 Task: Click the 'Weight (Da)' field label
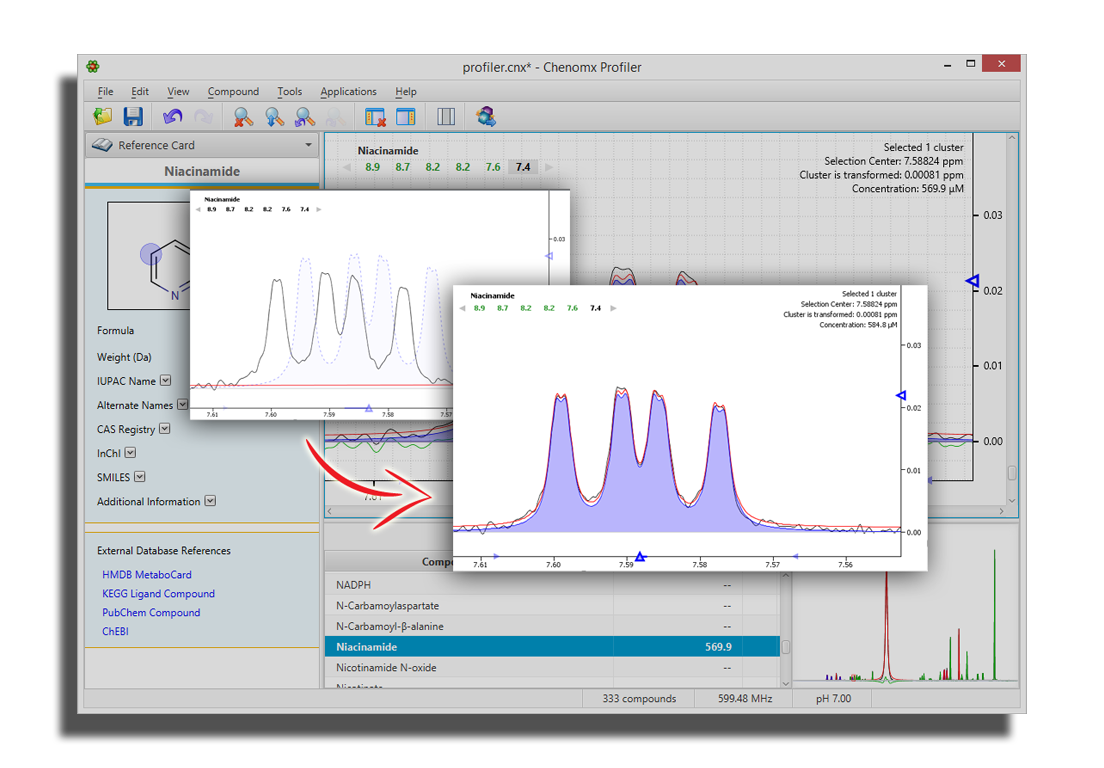(124, 357)
